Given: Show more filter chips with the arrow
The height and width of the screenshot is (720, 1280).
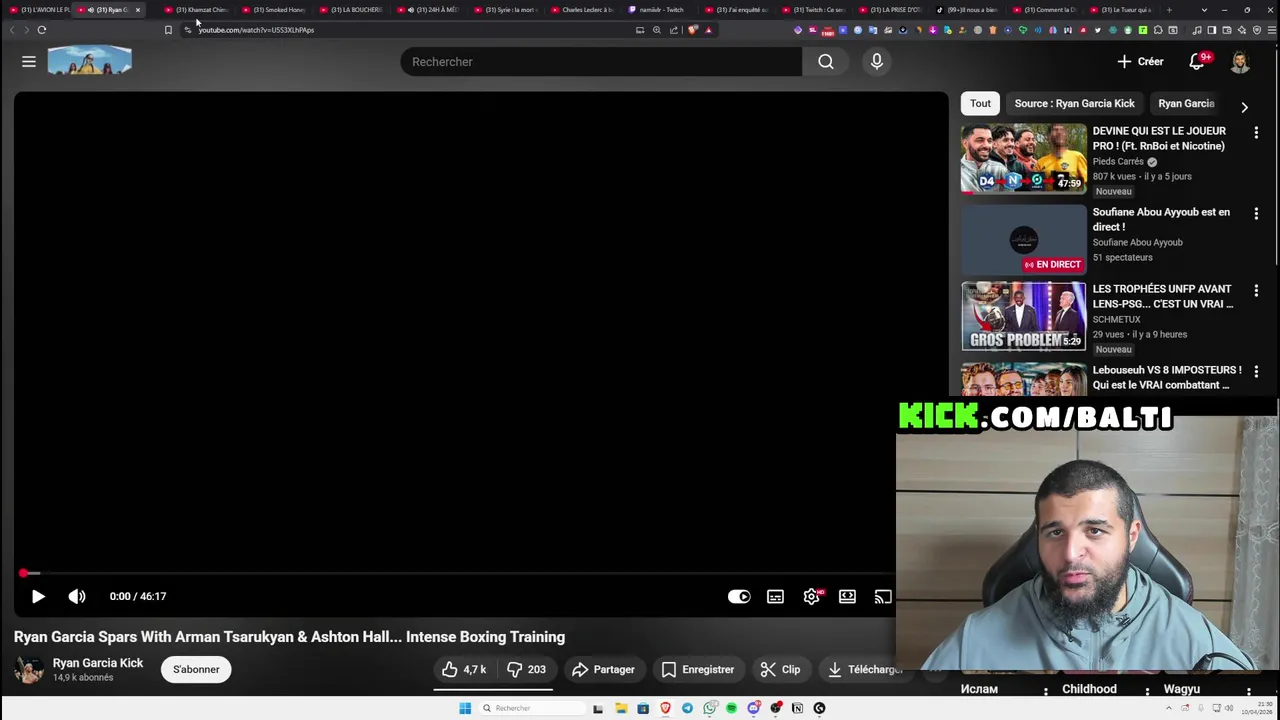Looking at the screenshot, I should [1244, 106].
